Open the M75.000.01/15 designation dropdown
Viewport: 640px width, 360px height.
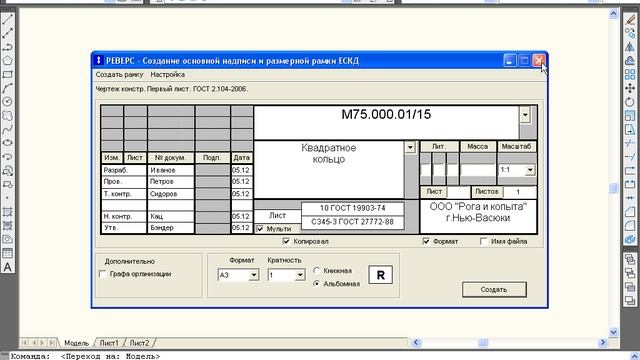(x=525, y=115)
